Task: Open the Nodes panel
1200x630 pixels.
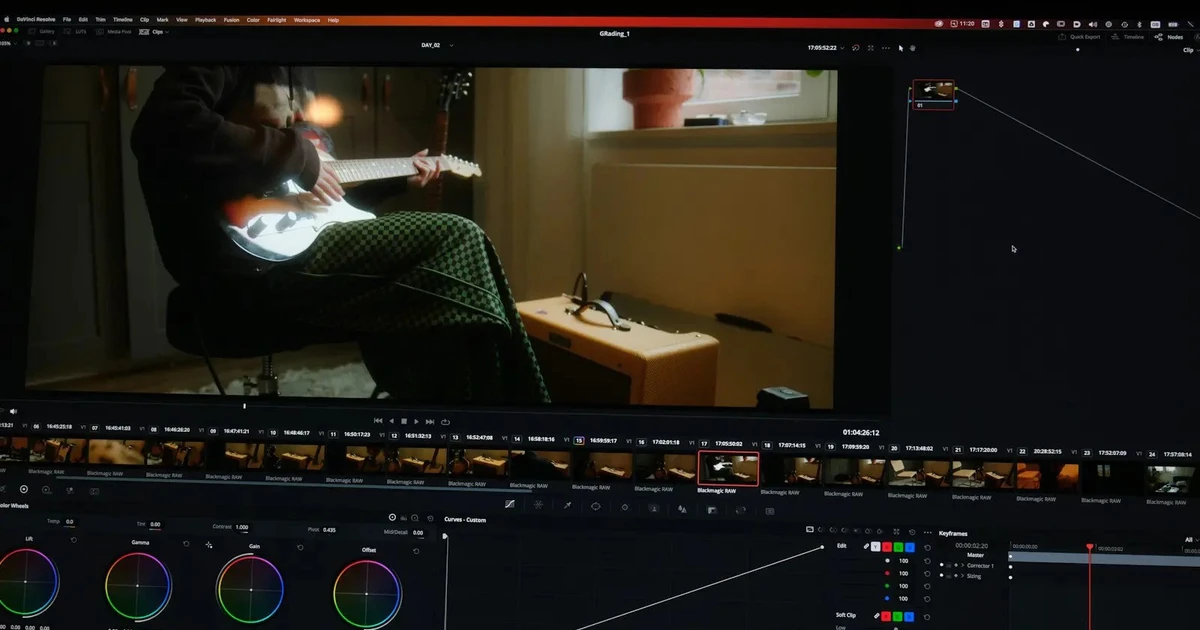Action: coord(1170,37)
